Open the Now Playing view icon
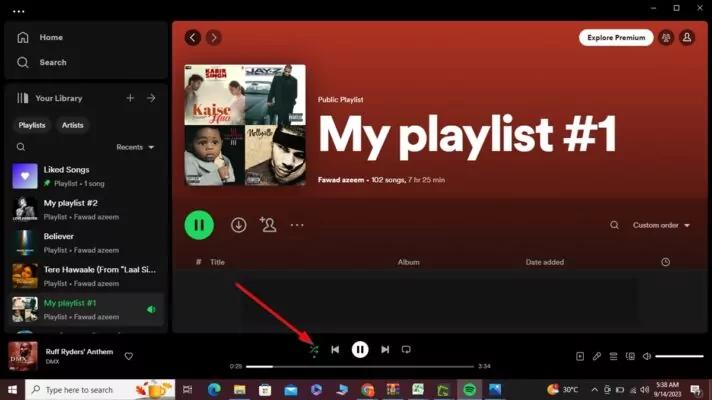 580,356
